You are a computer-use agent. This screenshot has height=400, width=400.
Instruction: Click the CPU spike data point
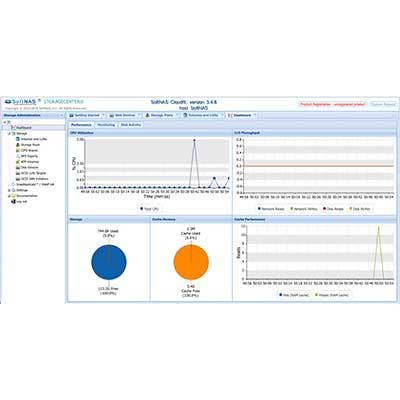coord(194,140)
